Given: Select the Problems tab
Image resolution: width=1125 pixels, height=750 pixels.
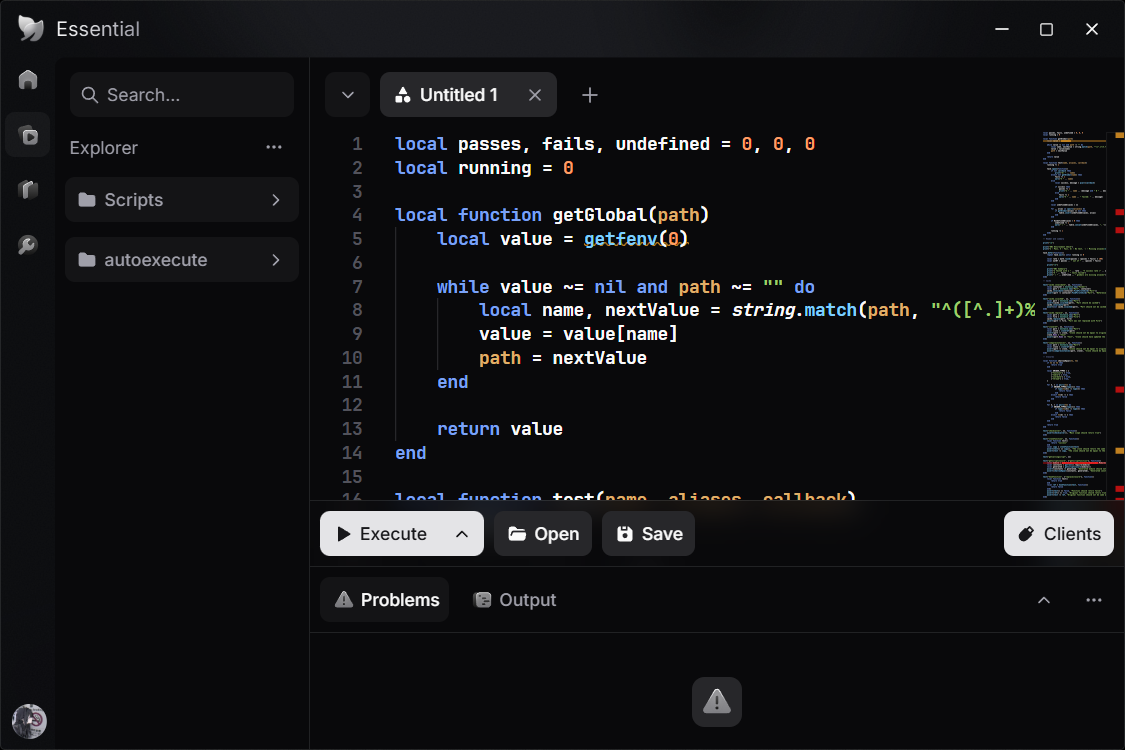Looking at the screenshot, I should click(x=385, y=600).
